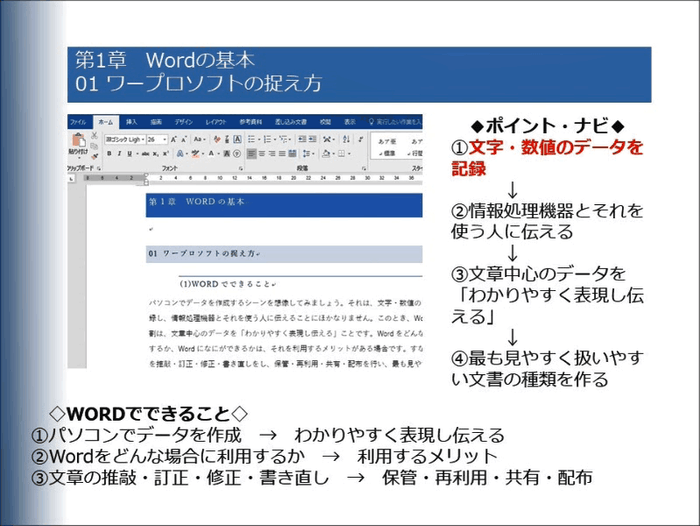Switch to the 参考資料 (References) tab
The width and height of the screenshot is (700, 526).
(x=250, y=122)
